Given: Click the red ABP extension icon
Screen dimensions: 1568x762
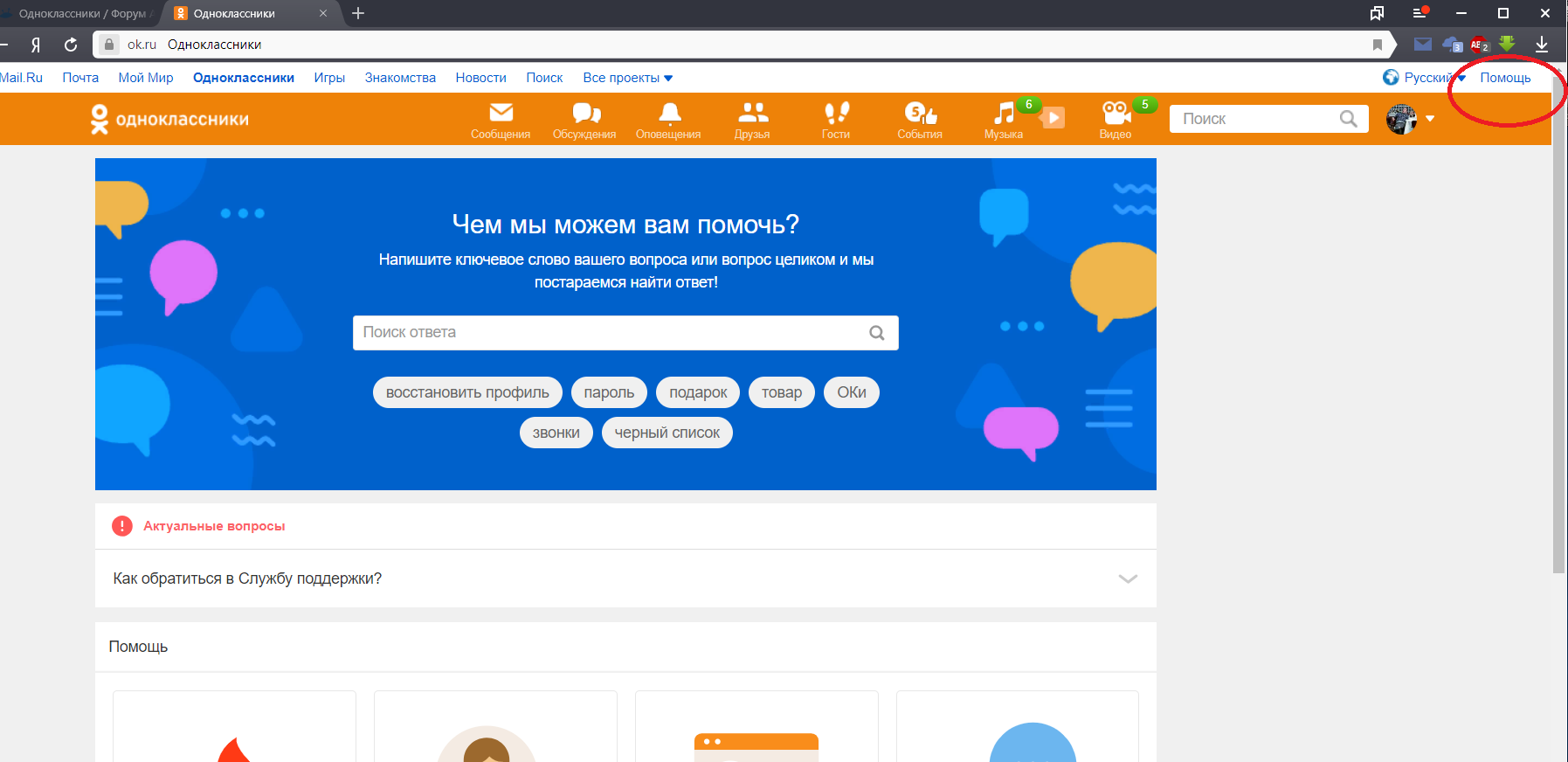Looking at the screenshot, I should pos(1479,45).
